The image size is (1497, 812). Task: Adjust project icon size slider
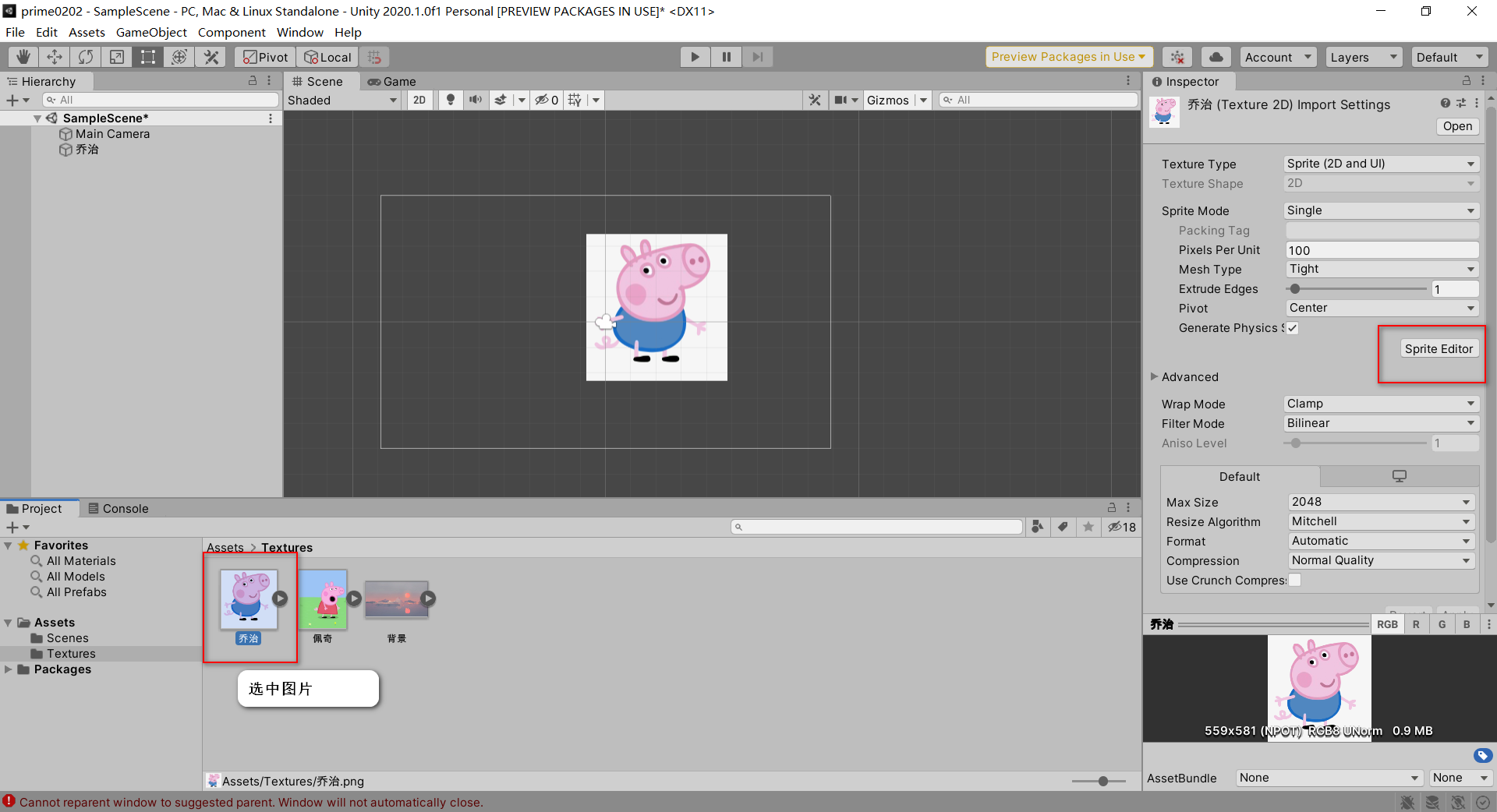pyautogui.click(x=1102, y=781)
